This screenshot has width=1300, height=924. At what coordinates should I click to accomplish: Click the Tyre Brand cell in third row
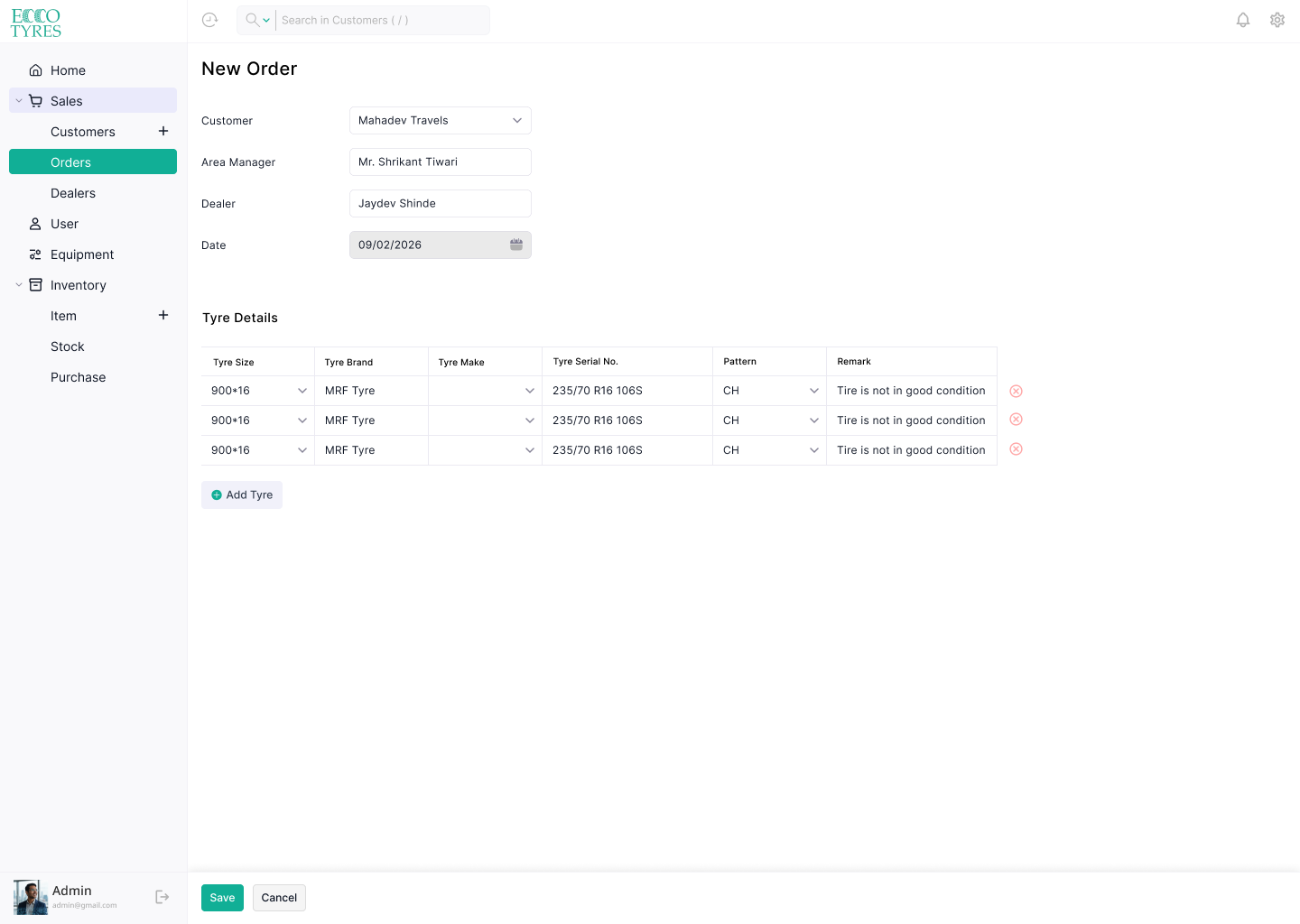coord(372,450)
